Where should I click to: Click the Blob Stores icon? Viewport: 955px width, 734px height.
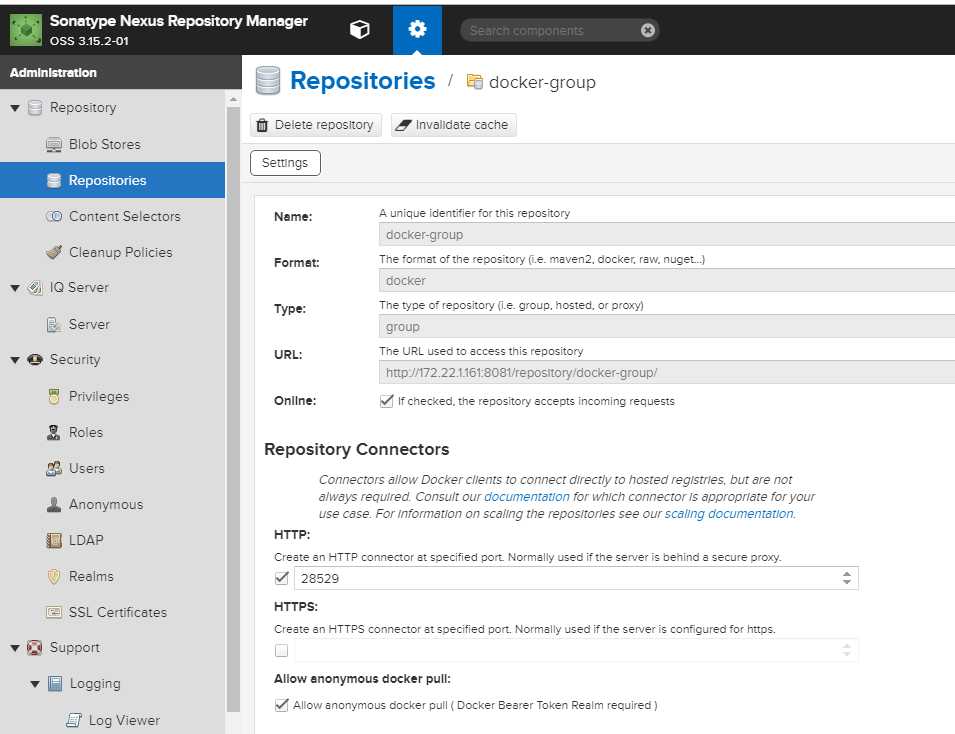pos(54,144)
